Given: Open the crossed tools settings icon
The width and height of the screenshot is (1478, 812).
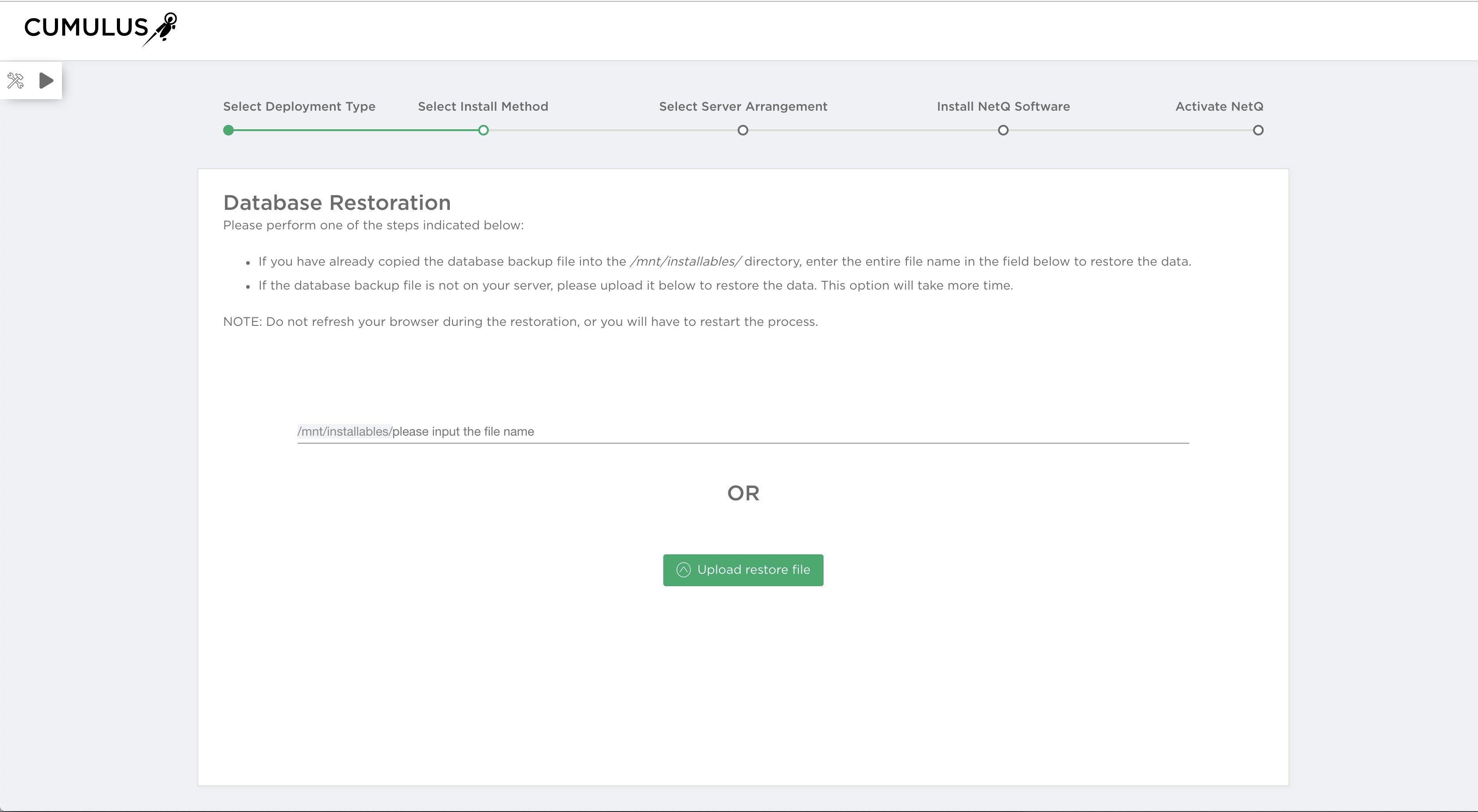Looking at the screenshot, I should pos(15,80).
